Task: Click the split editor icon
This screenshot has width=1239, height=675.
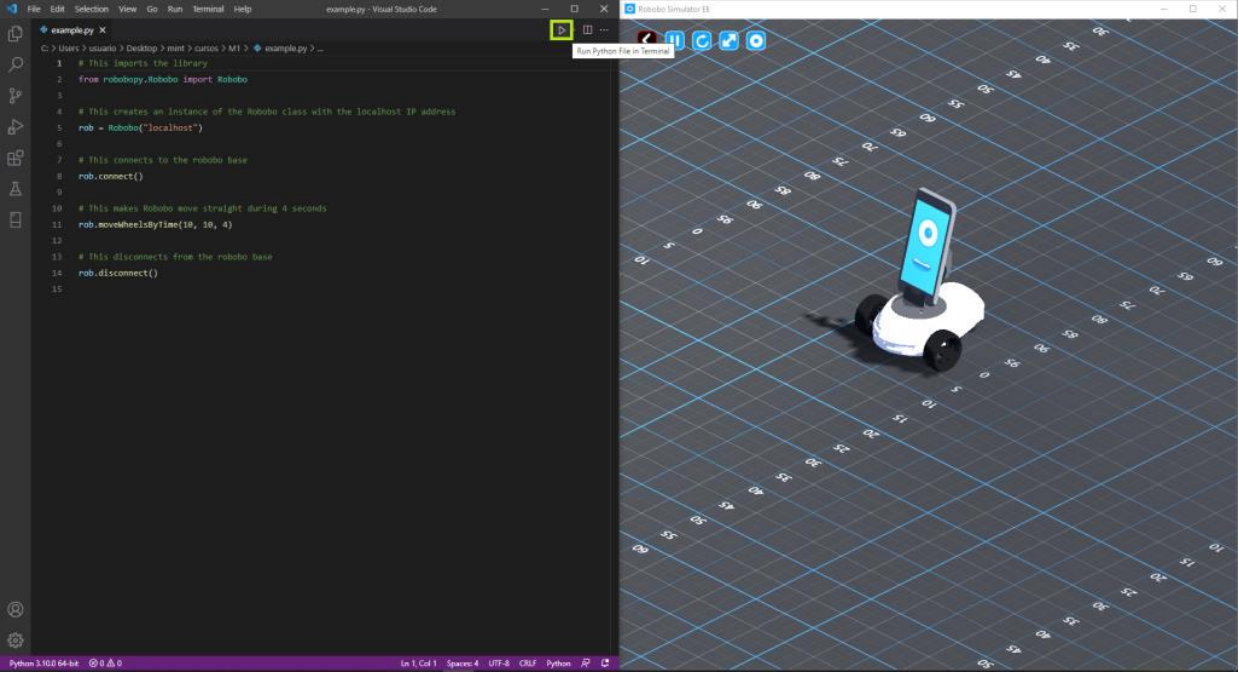Action: pyautogui.click(x=587, y=30)
